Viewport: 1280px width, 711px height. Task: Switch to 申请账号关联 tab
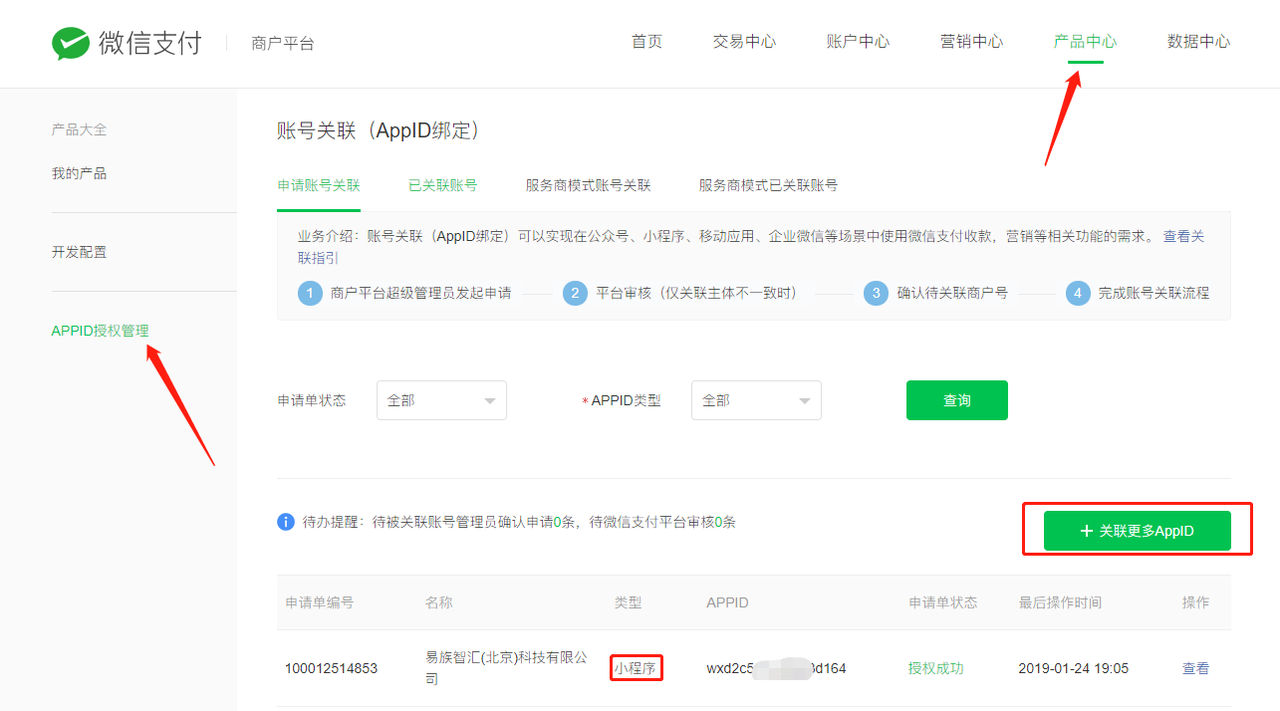pos(318,185)
